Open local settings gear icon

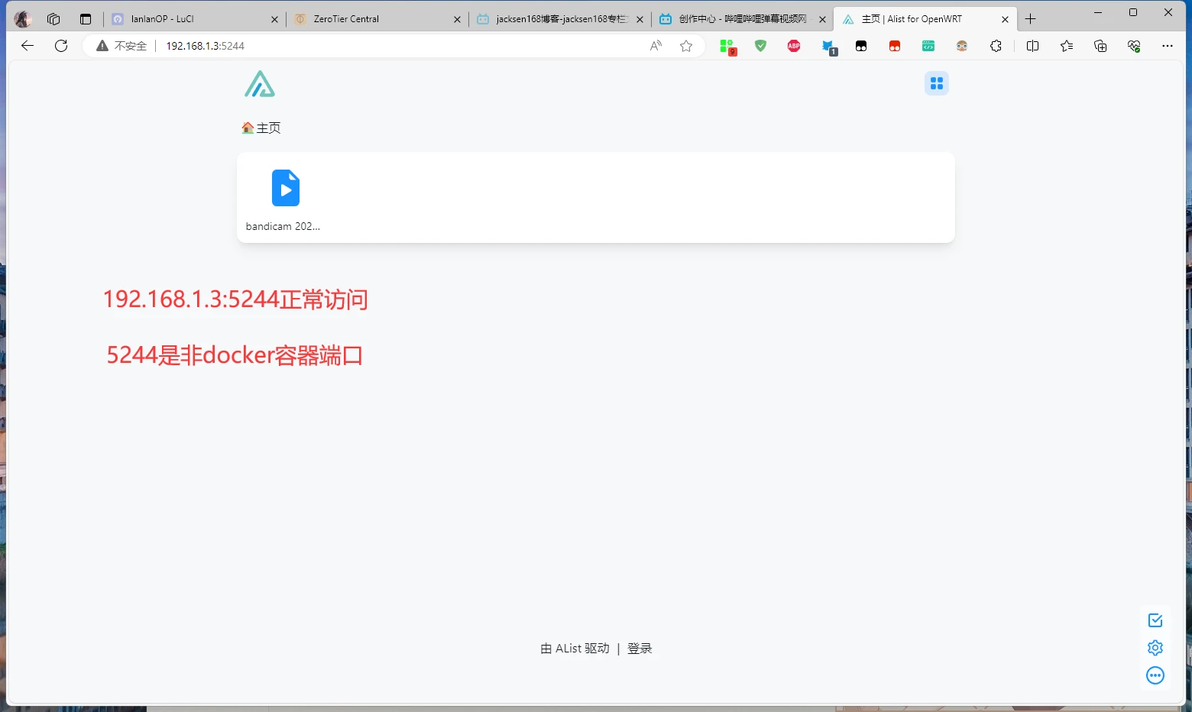click(x=1155, y=647)
